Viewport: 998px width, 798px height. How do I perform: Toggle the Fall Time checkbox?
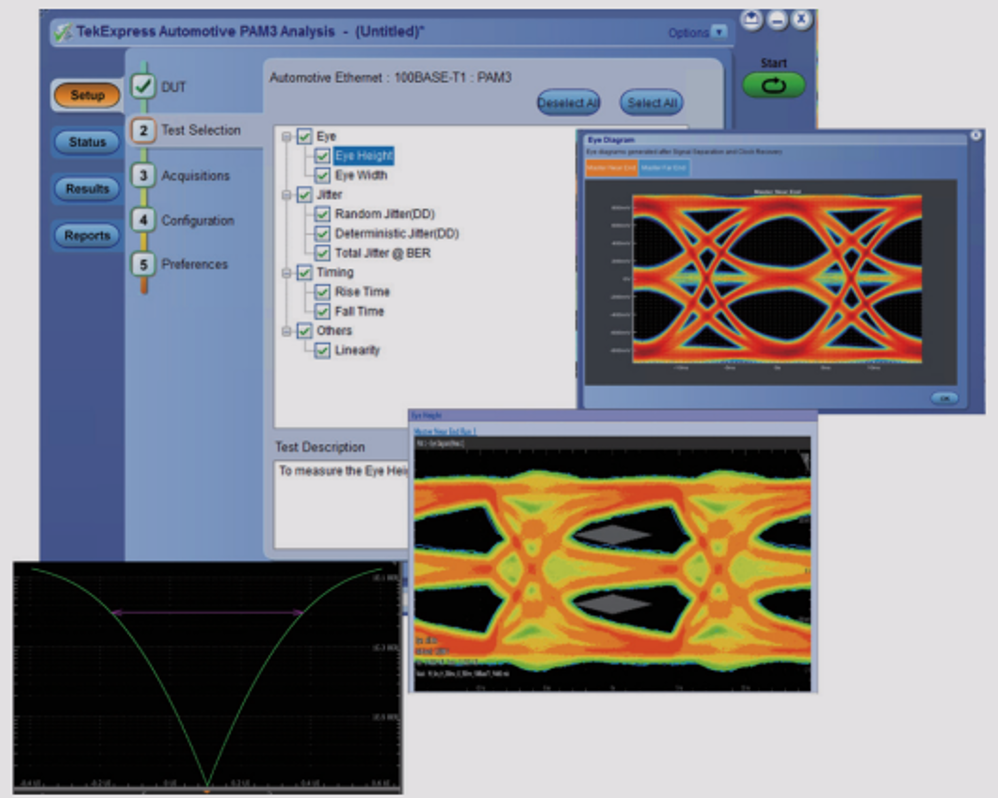[x=323, y=312]
